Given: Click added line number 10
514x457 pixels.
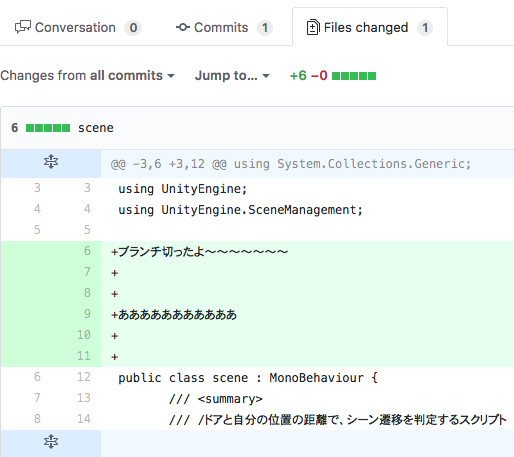Looking at the screenshot, I should click(x=84, y=335).
